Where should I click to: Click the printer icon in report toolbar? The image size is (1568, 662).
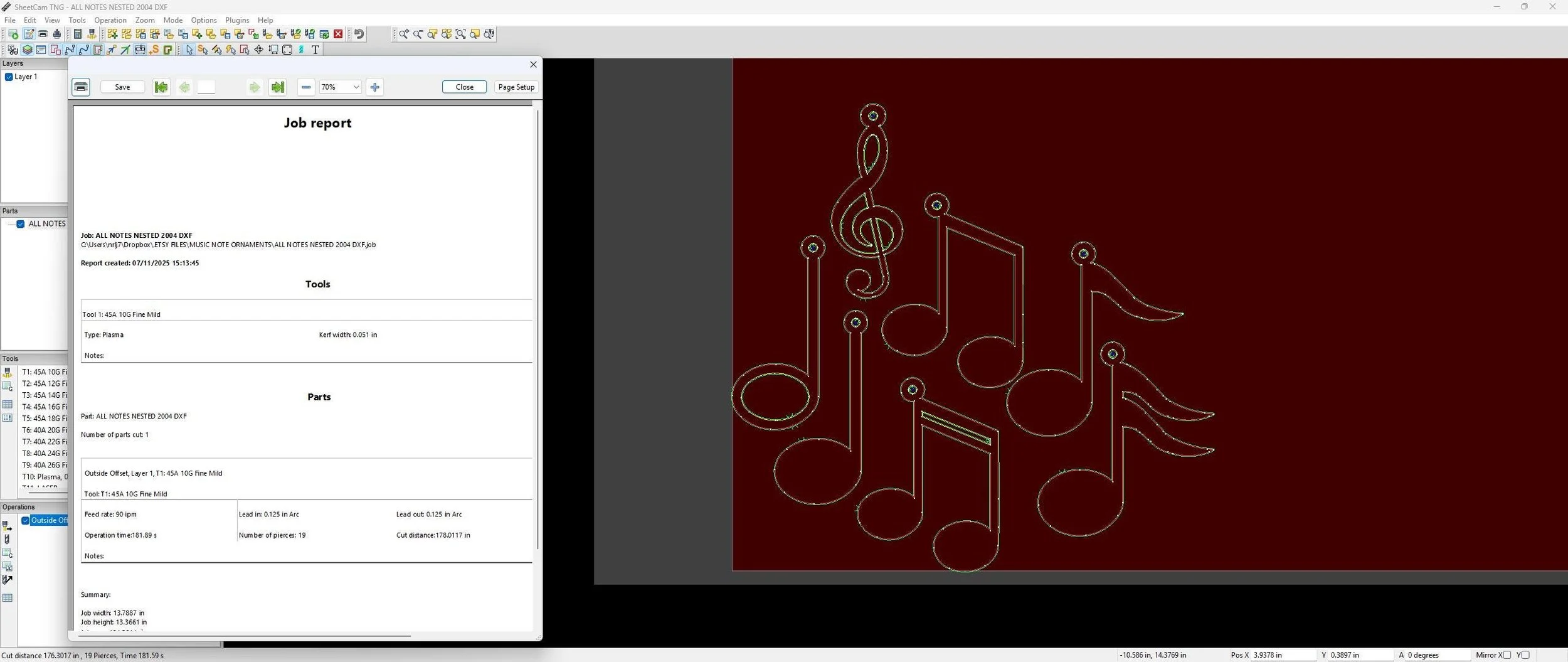click(81, 87)
